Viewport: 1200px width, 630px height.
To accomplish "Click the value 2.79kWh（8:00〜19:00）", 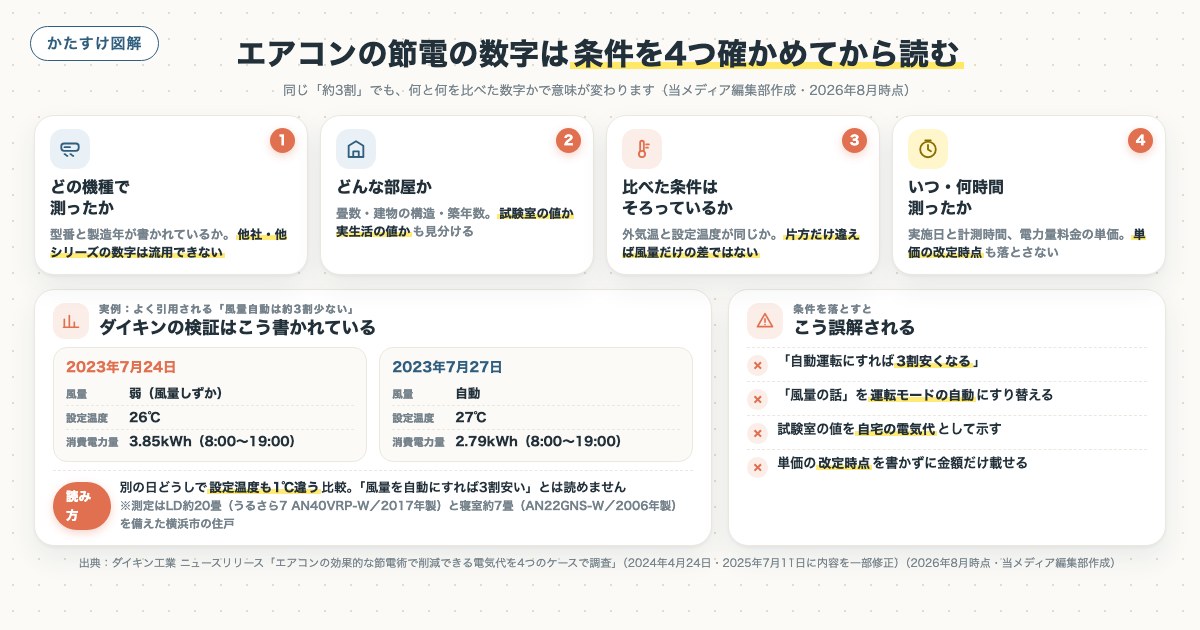I will point(538,441).
